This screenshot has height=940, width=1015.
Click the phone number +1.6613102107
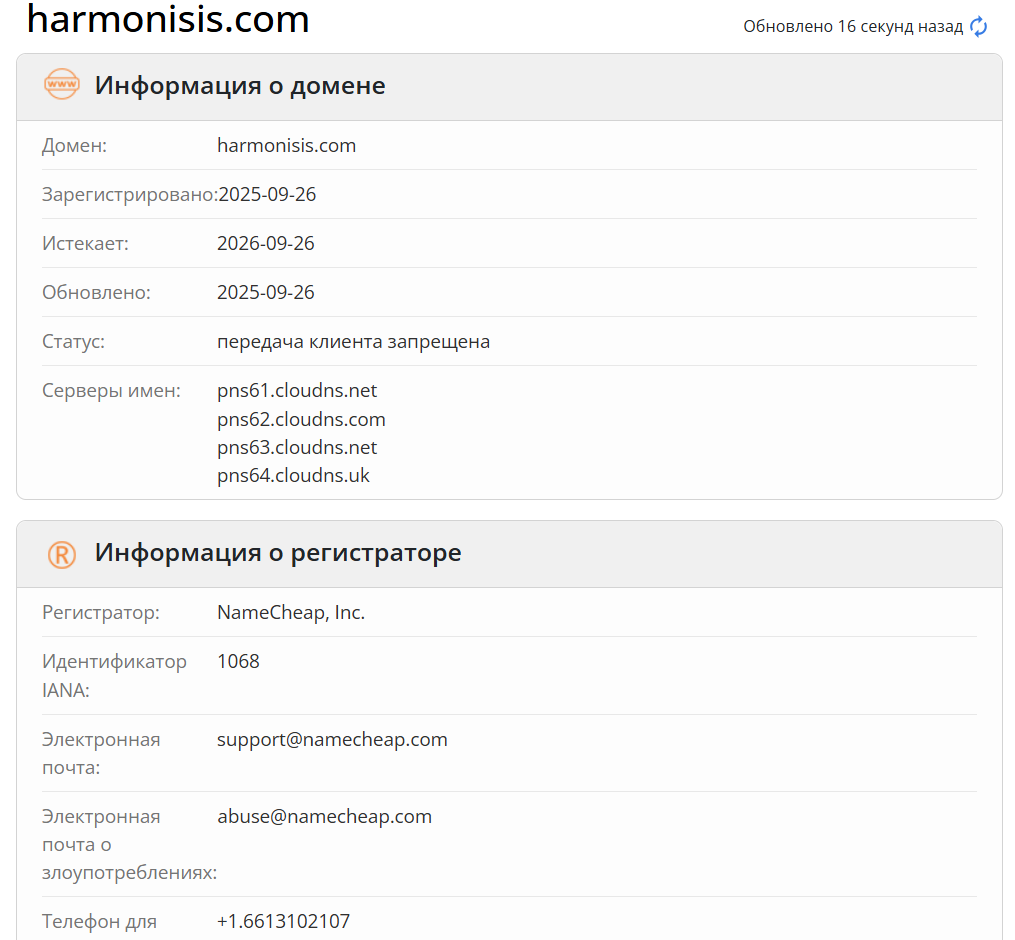[283, 922]
